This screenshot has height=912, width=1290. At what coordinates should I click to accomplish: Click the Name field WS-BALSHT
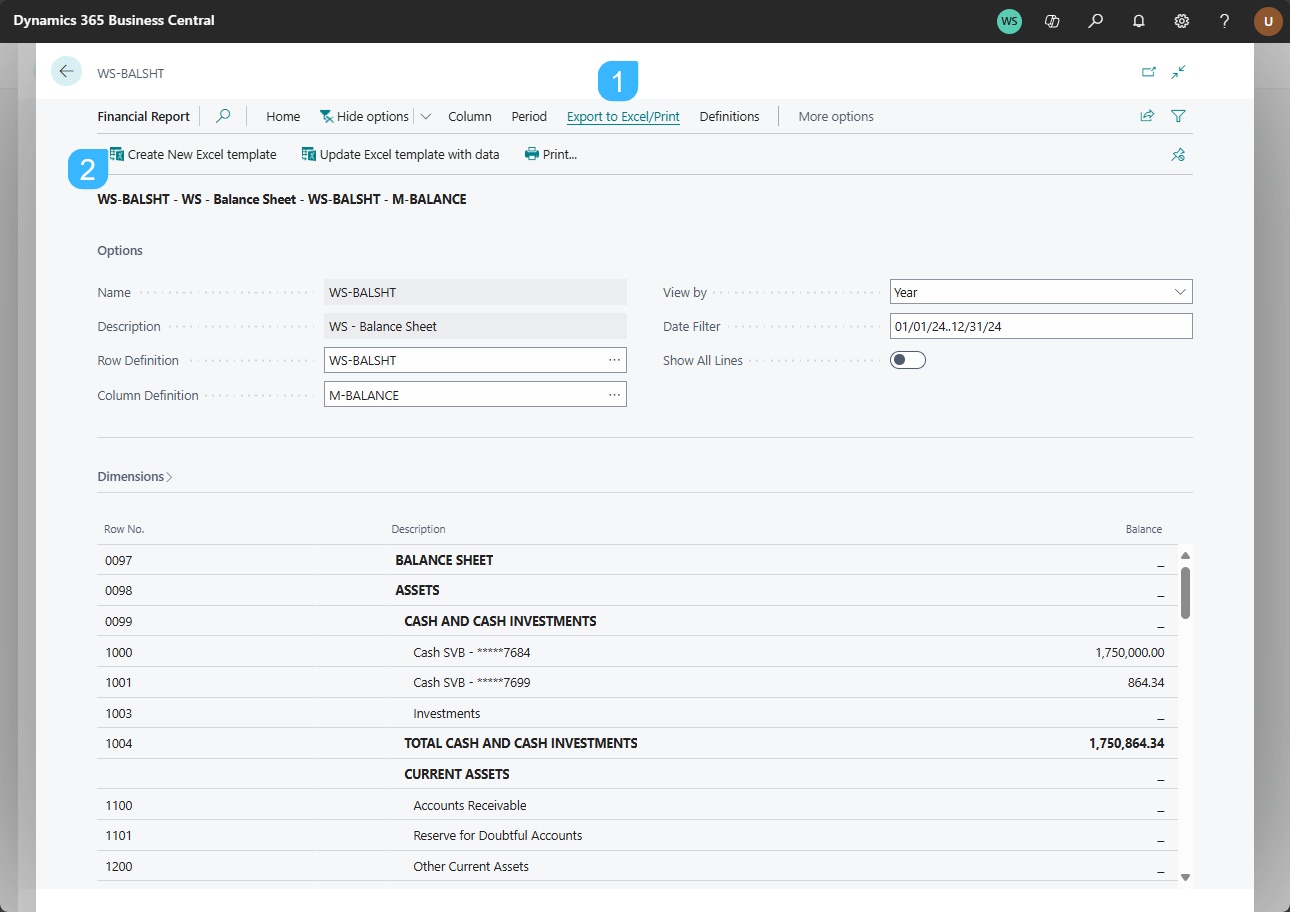475,292
